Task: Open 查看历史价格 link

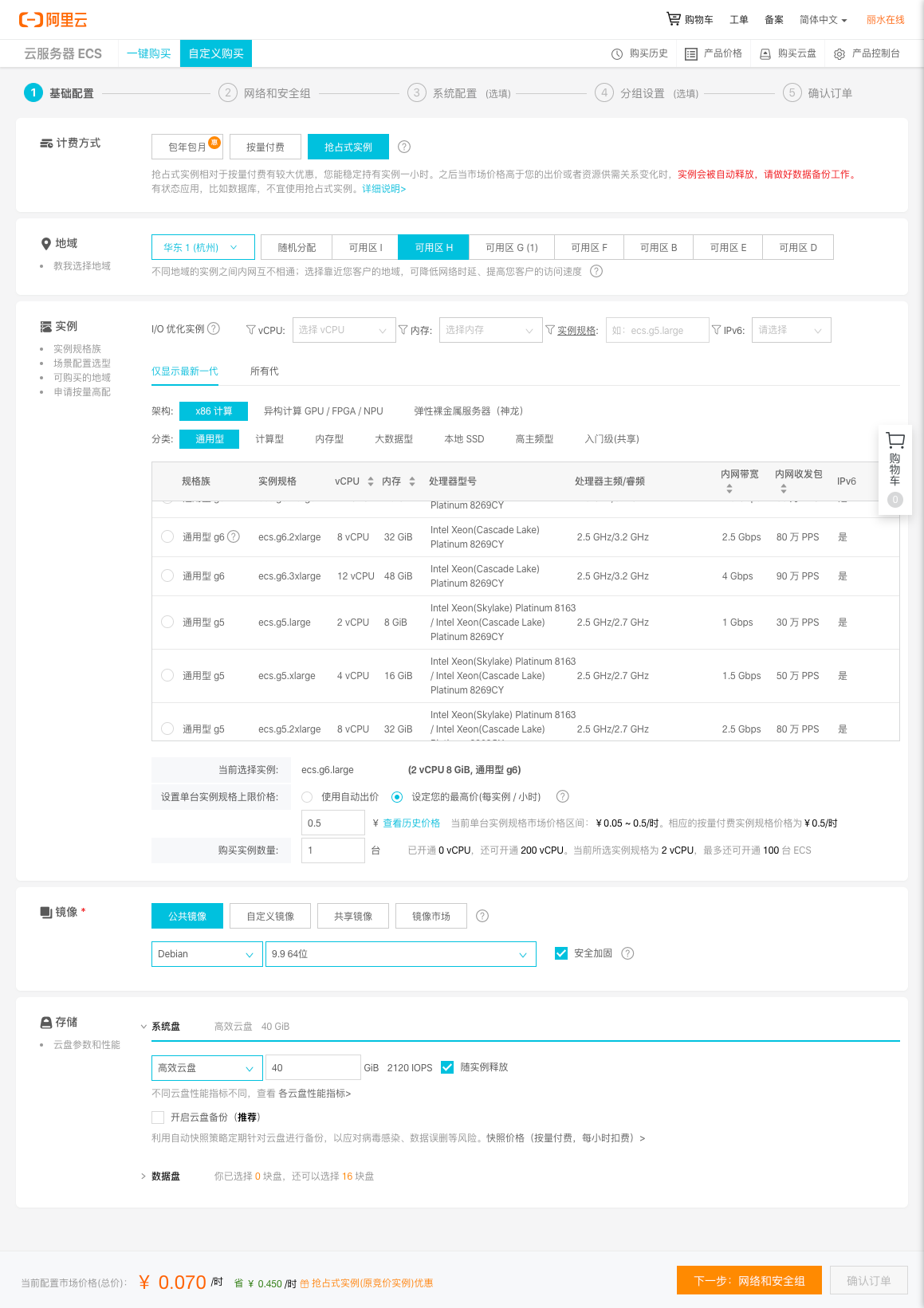Action: [411, 823]
